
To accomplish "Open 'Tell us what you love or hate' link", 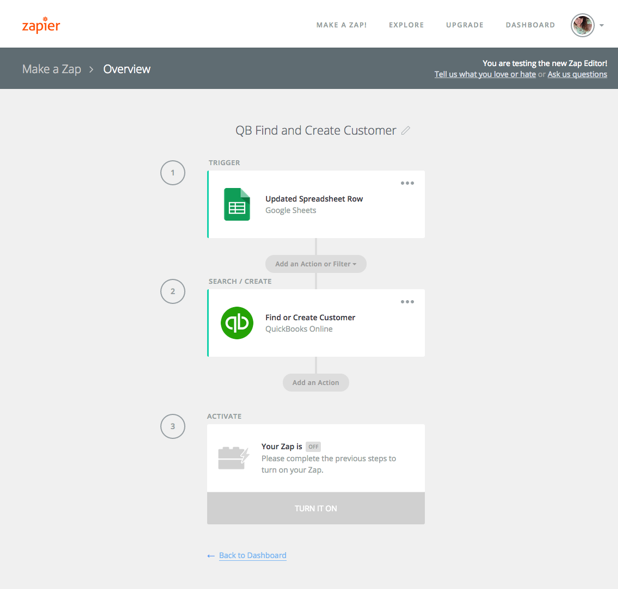I will (485, 74).
